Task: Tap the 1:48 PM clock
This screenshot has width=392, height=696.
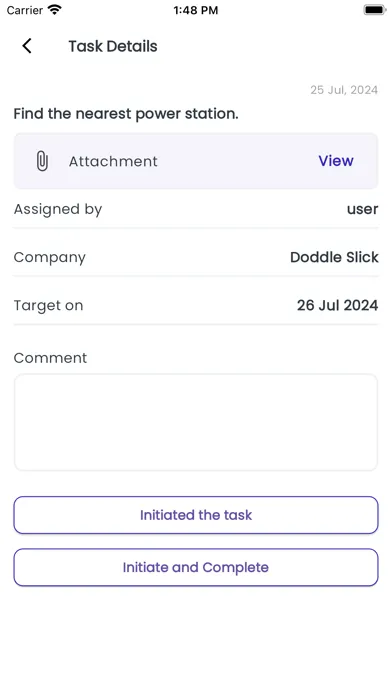Action: point(196,10)
